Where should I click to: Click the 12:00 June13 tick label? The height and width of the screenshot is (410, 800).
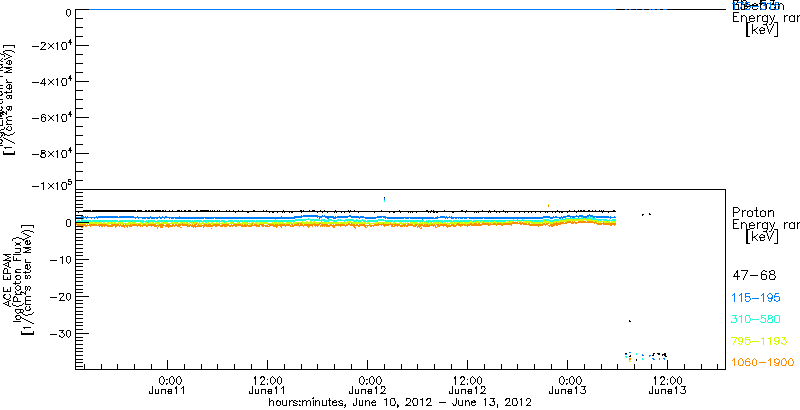click(x=667, y=385)
